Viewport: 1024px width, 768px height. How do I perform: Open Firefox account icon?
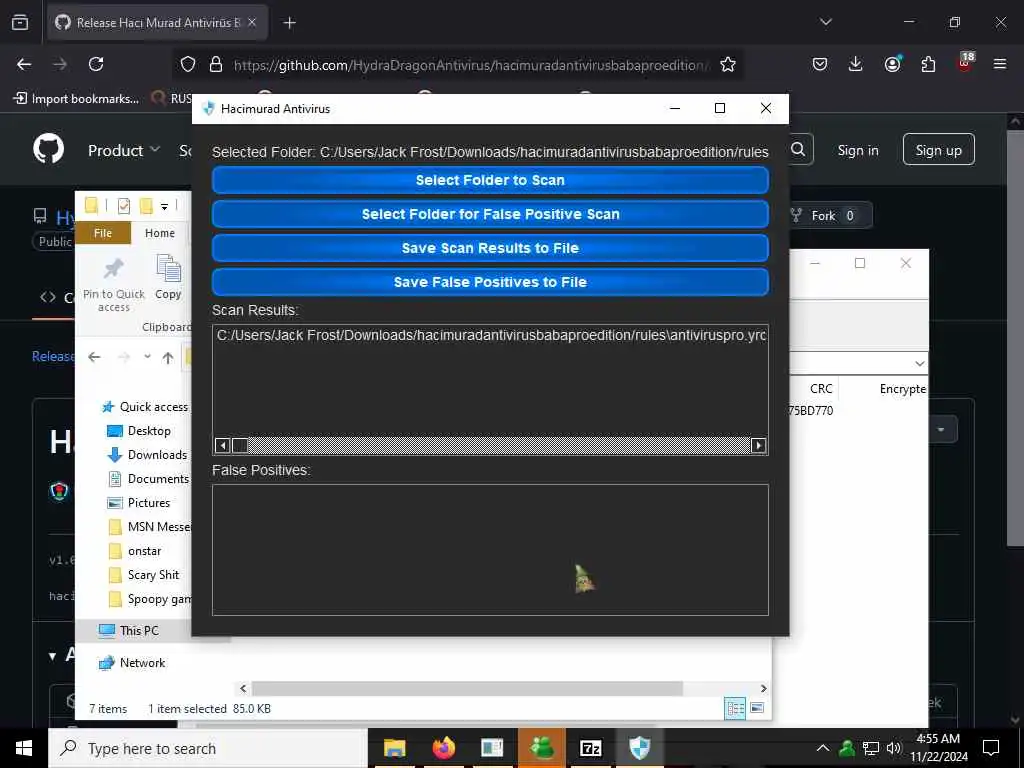[x=892, y=63]
